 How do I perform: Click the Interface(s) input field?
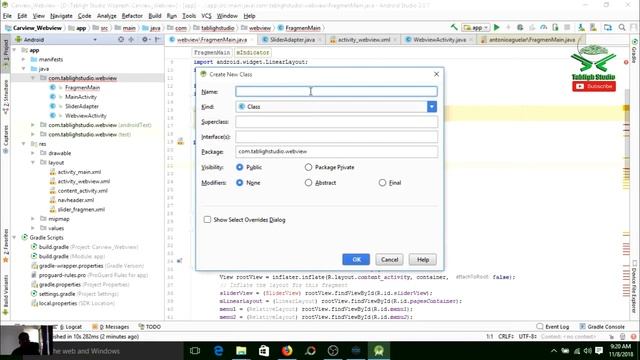tap(336, 137)
